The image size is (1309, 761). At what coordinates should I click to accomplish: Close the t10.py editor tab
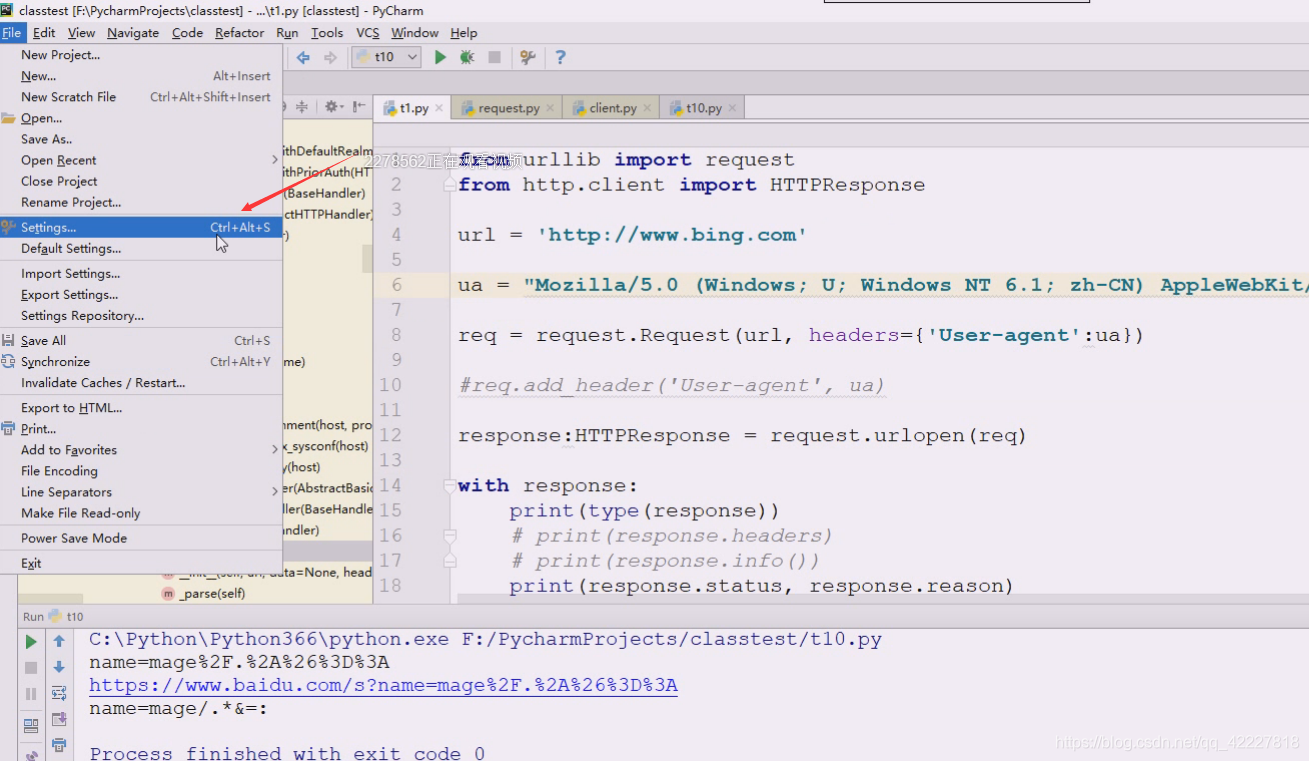[x=732, y=108]
